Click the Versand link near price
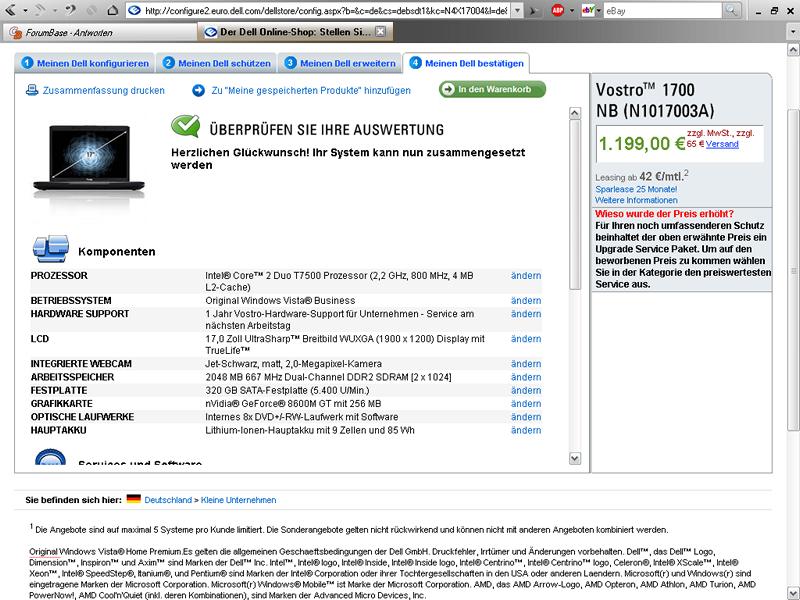This screenshot has width=800, height=600. coord(722,144)
